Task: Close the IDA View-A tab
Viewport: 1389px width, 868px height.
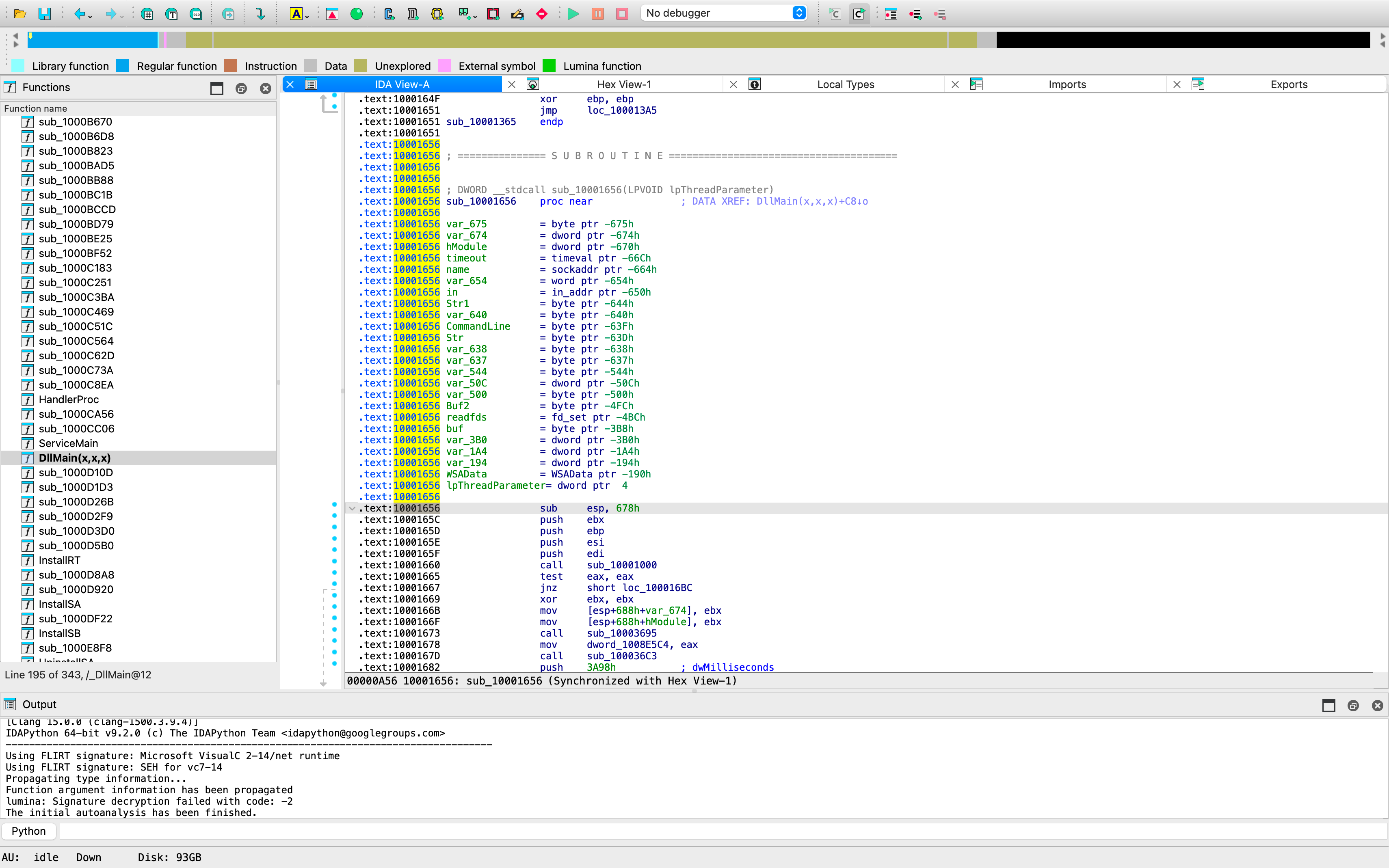Action: (x=290, y=84)
